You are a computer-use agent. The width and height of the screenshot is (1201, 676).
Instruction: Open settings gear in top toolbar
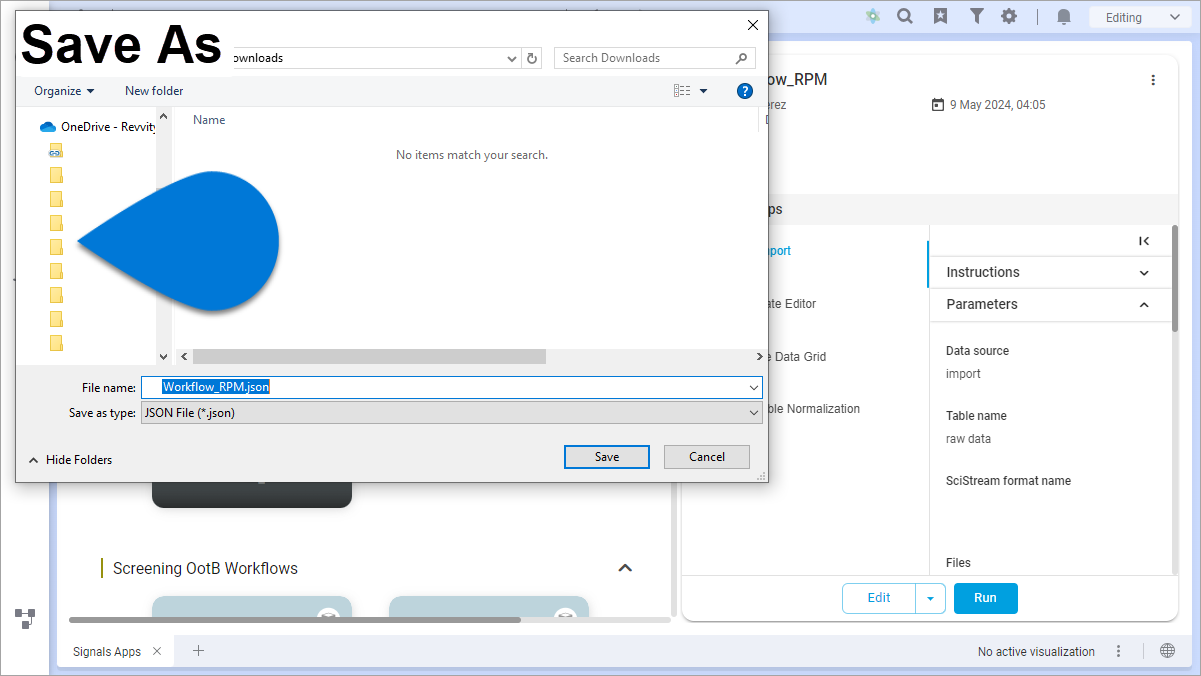pos(1009,16)
